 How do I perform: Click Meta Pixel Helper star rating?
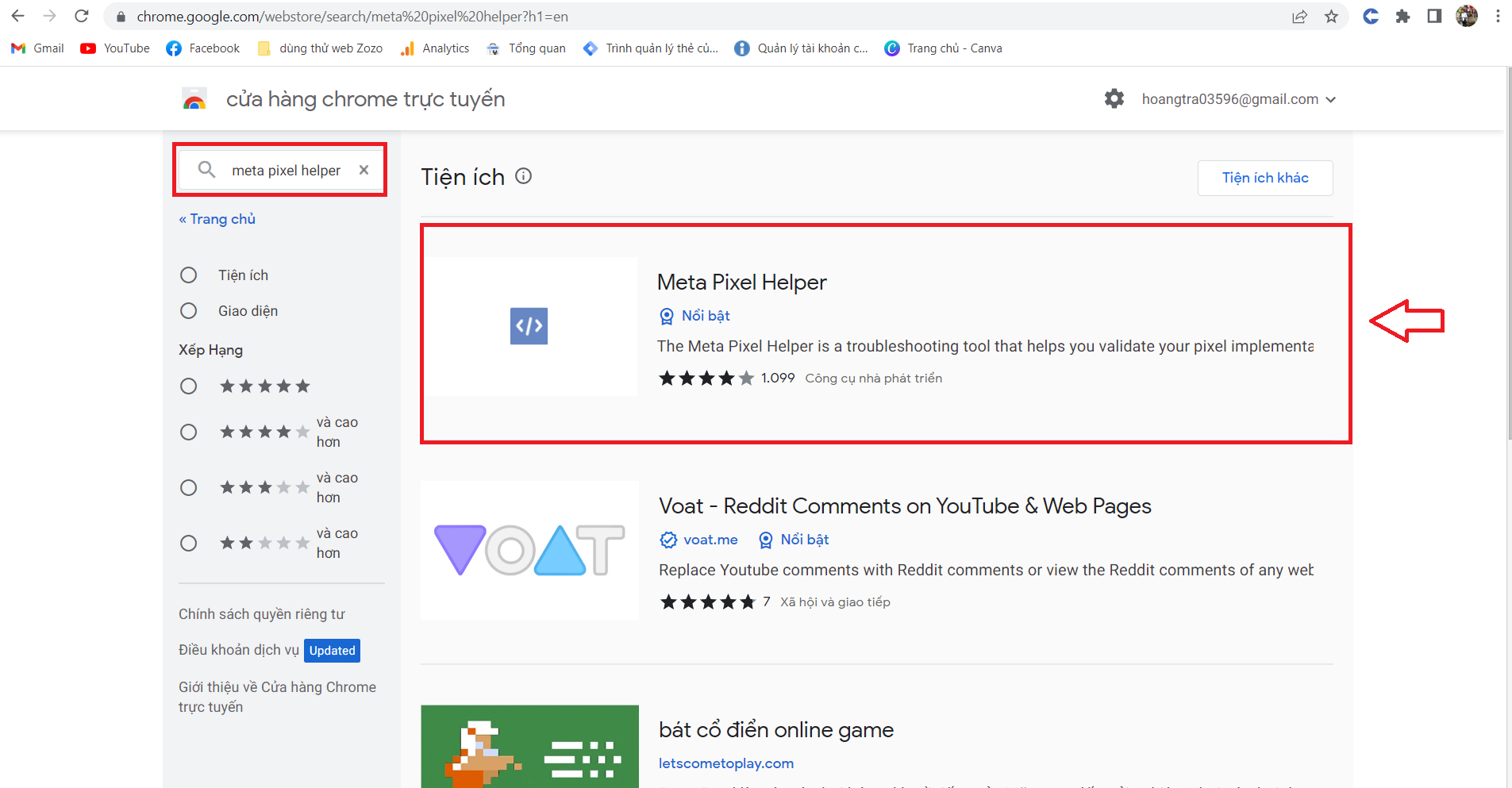(x=706, y=378)
